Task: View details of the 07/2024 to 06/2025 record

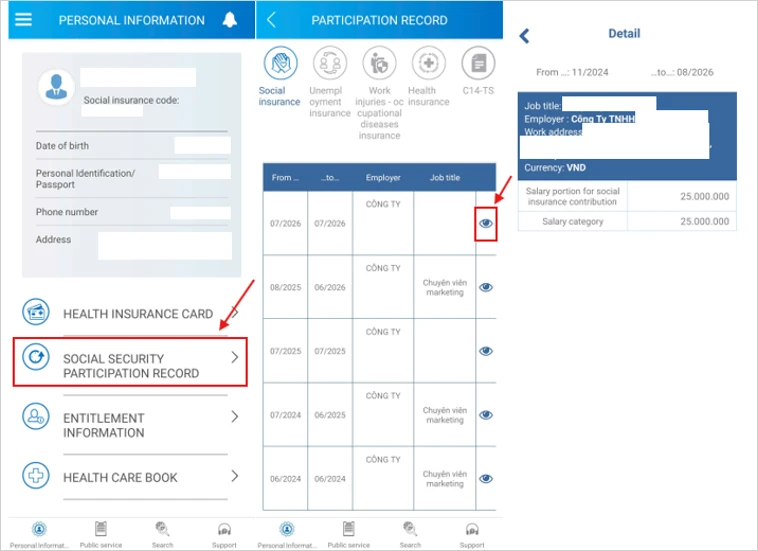Action: [x=486, y=415]
